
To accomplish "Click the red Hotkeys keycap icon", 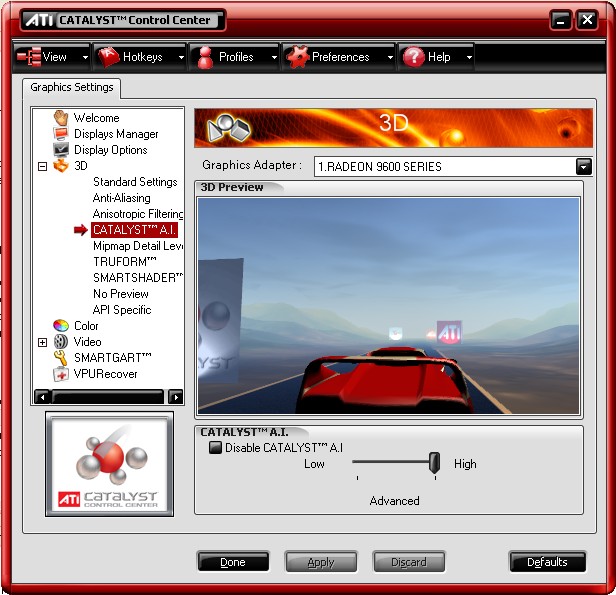I will [x=108, y=57].
